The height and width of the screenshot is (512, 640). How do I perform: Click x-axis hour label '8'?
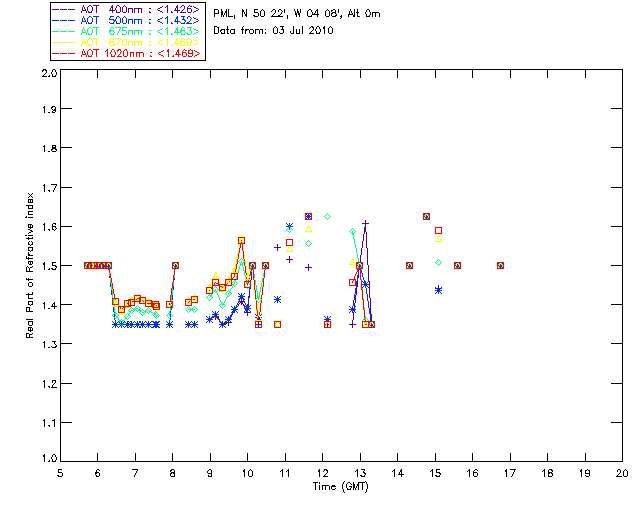[x=173, y=473]
